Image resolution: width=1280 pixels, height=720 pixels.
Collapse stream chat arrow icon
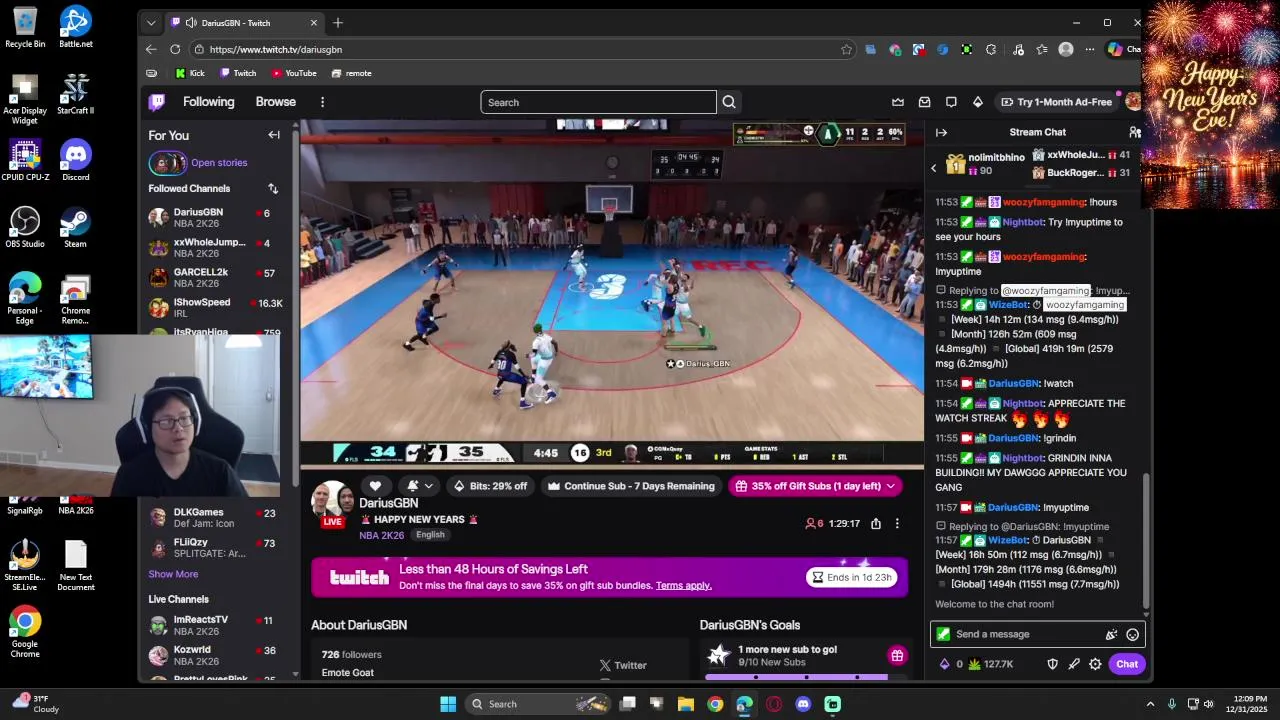(941, 132)
